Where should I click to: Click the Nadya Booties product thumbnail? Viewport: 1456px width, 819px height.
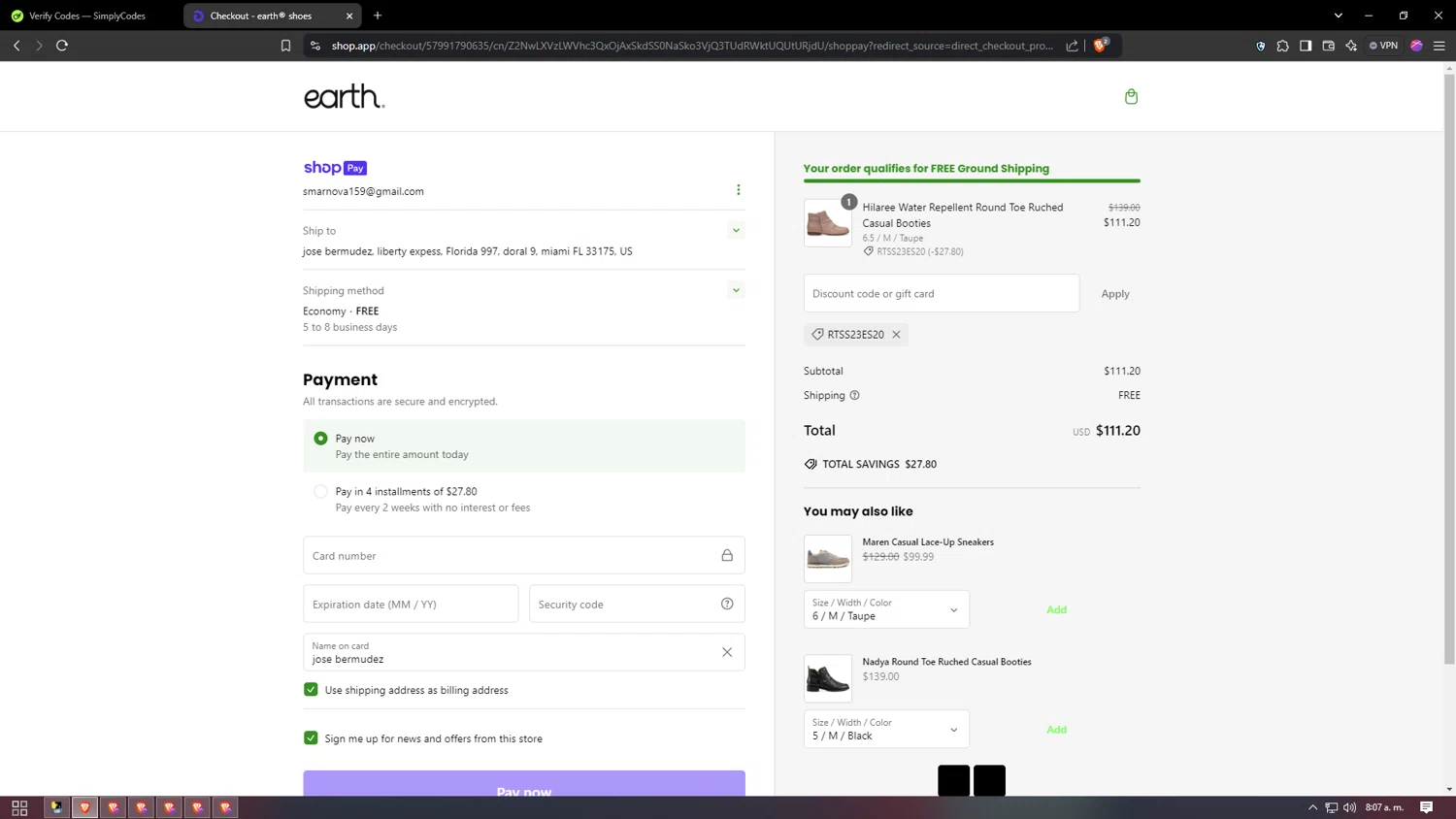pos(828,678)
